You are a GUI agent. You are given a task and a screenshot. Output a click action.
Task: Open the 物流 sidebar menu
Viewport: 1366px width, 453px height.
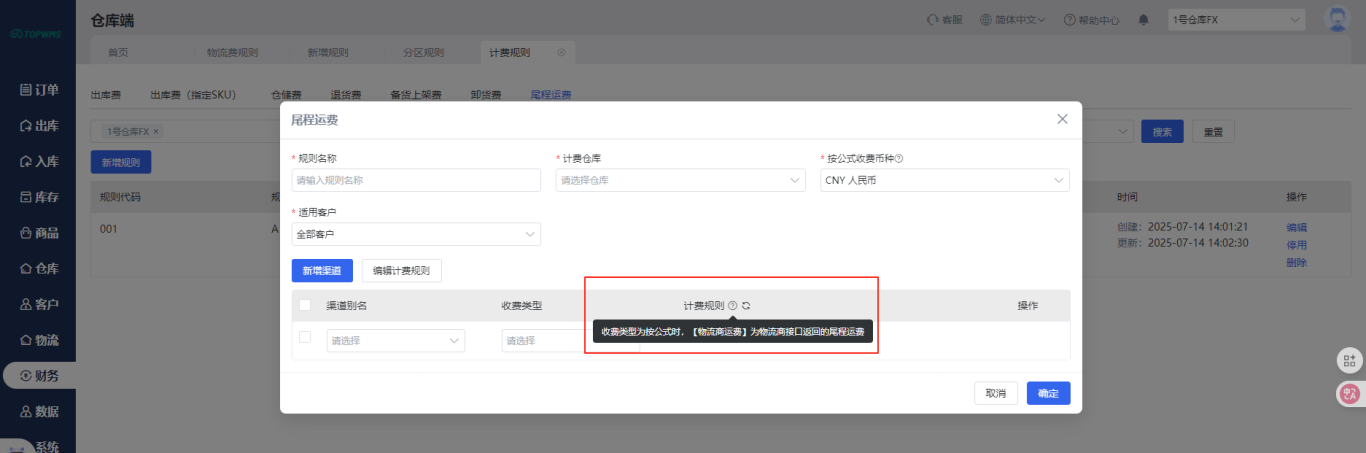(x=38, y=340)
